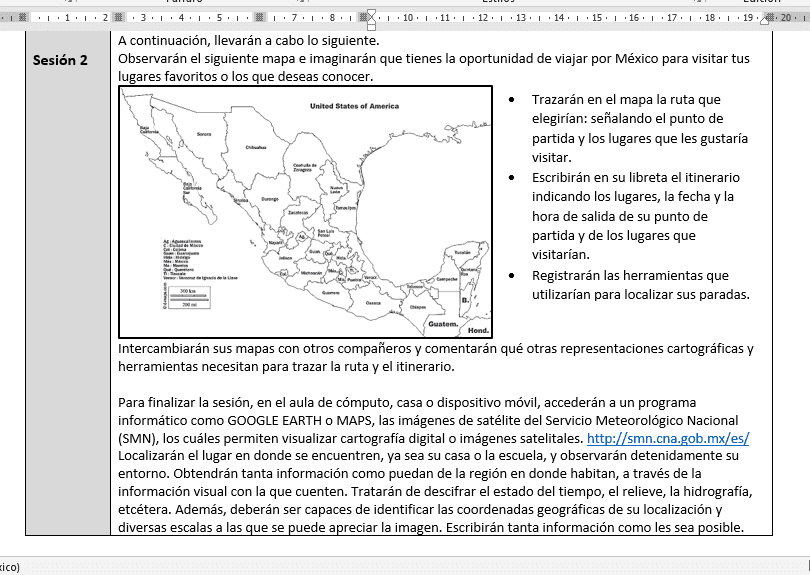The width and height of the screenshot is (810, 575).
Task: Click the hanging indent box below ruler marker
Action: coord(371,26)
